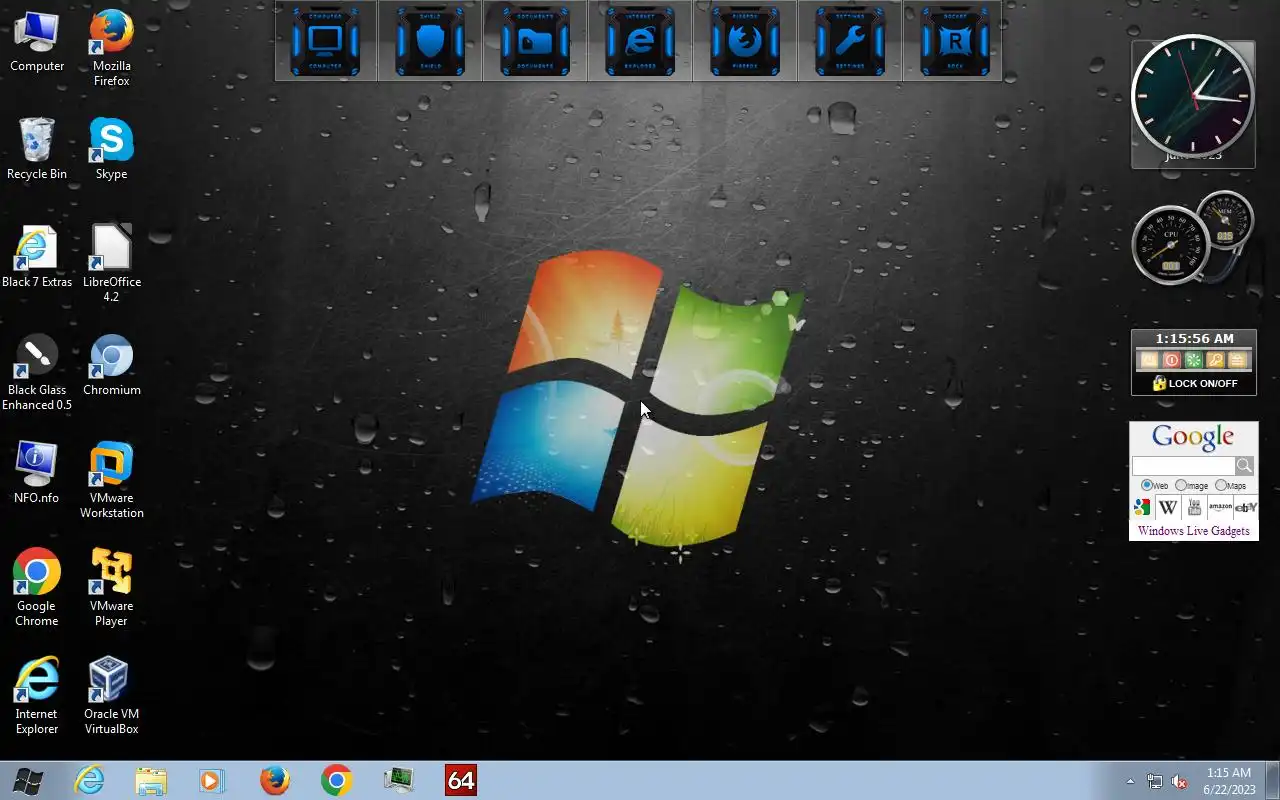Click the network tray icon

click(1155, 781)
